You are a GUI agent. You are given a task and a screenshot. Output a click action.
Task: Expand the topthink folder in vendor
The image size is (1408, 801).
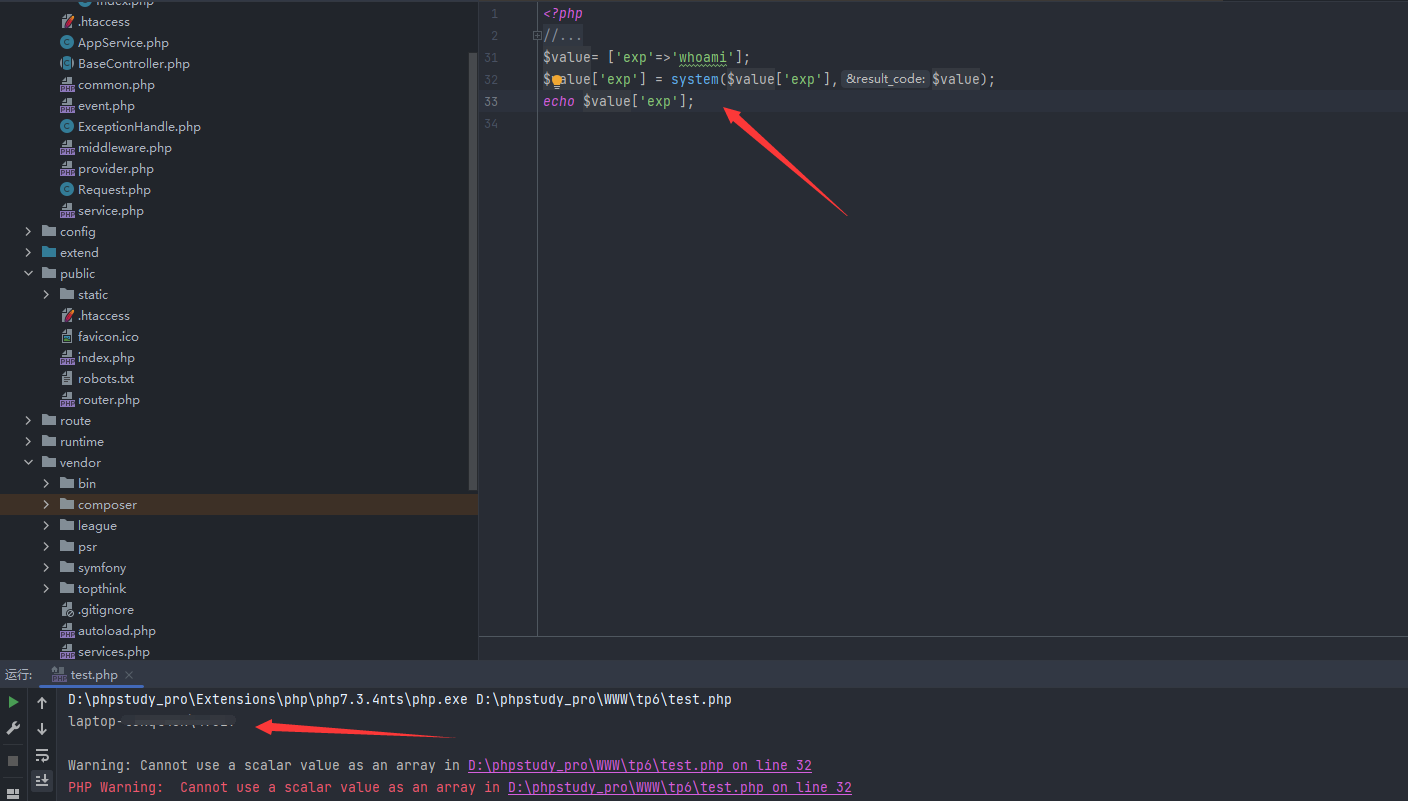[46, 589]
